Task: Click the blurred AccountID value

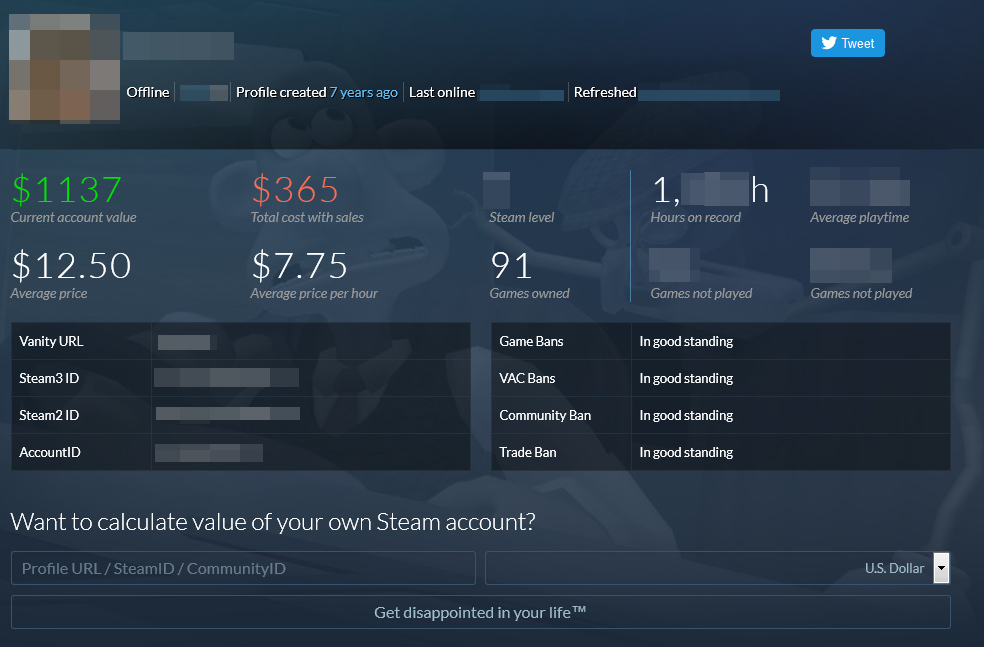Action: pyautogui.click(x=208, y=453)
